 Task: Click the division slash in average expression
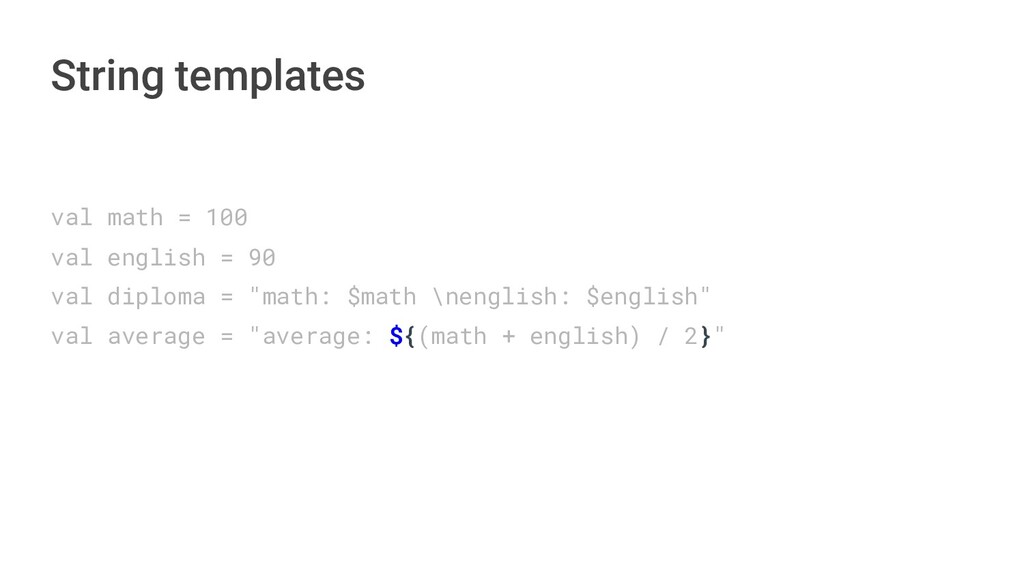point(664,336)
